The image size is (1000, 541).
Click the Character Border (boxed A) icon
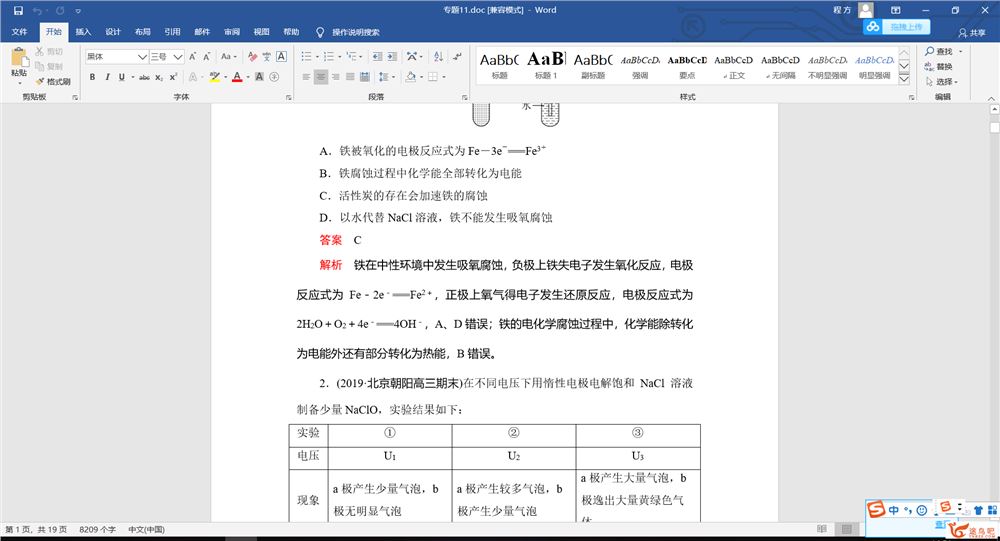point(281,57)
